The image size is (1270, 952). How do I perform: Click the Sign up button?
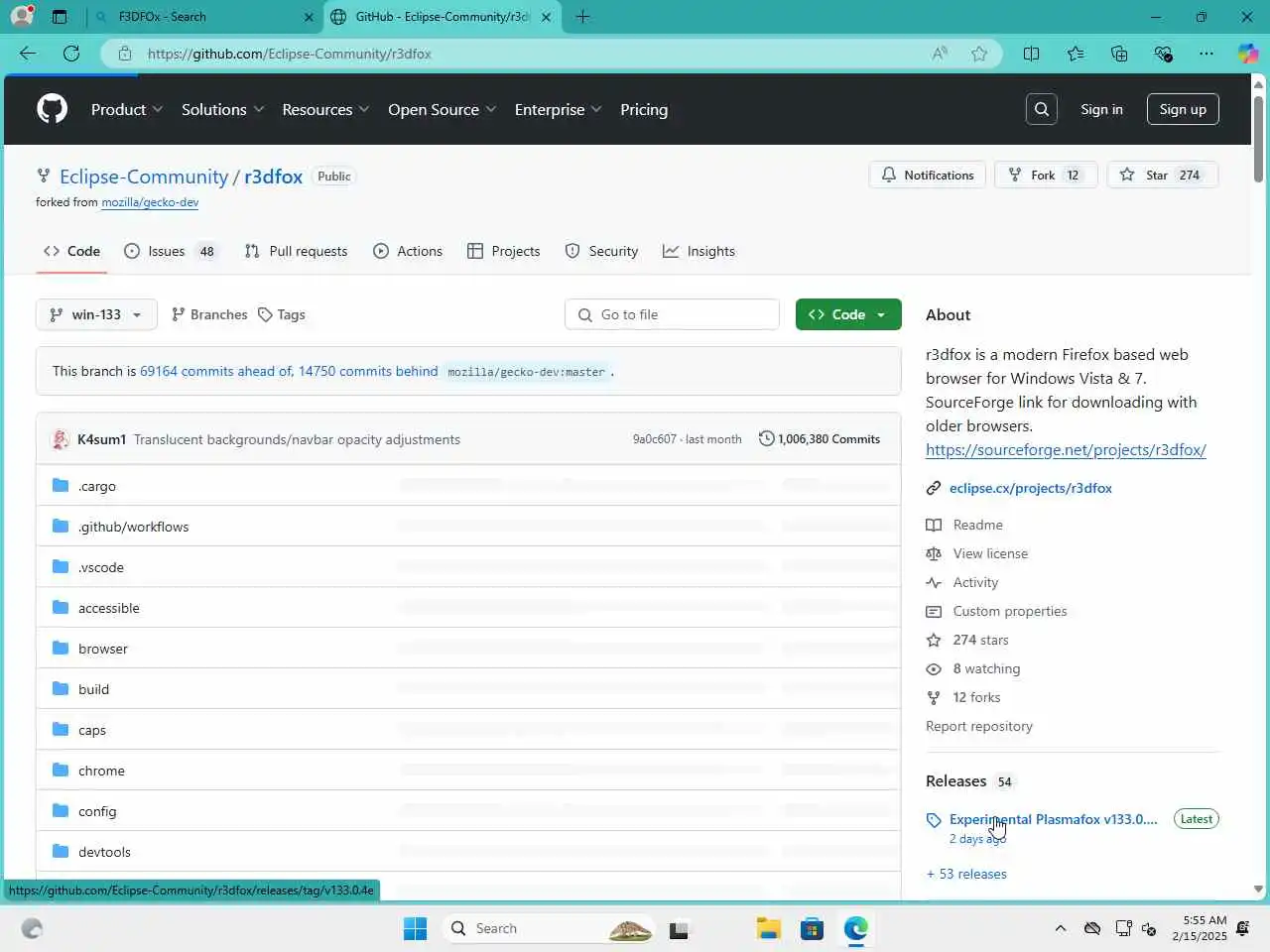pos(1183,109)
